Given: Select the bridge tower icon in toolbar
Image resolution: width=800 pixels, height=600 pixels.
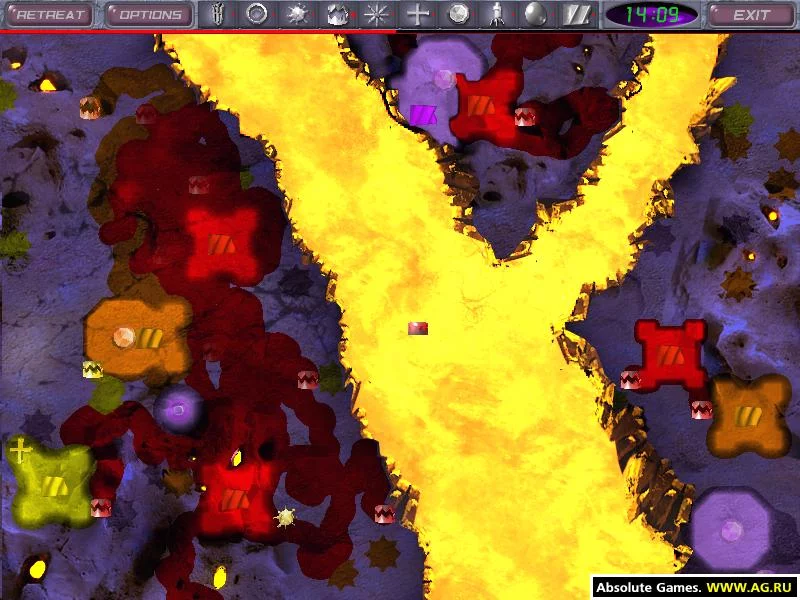Looking at the screenshot, I should (218, 14).
